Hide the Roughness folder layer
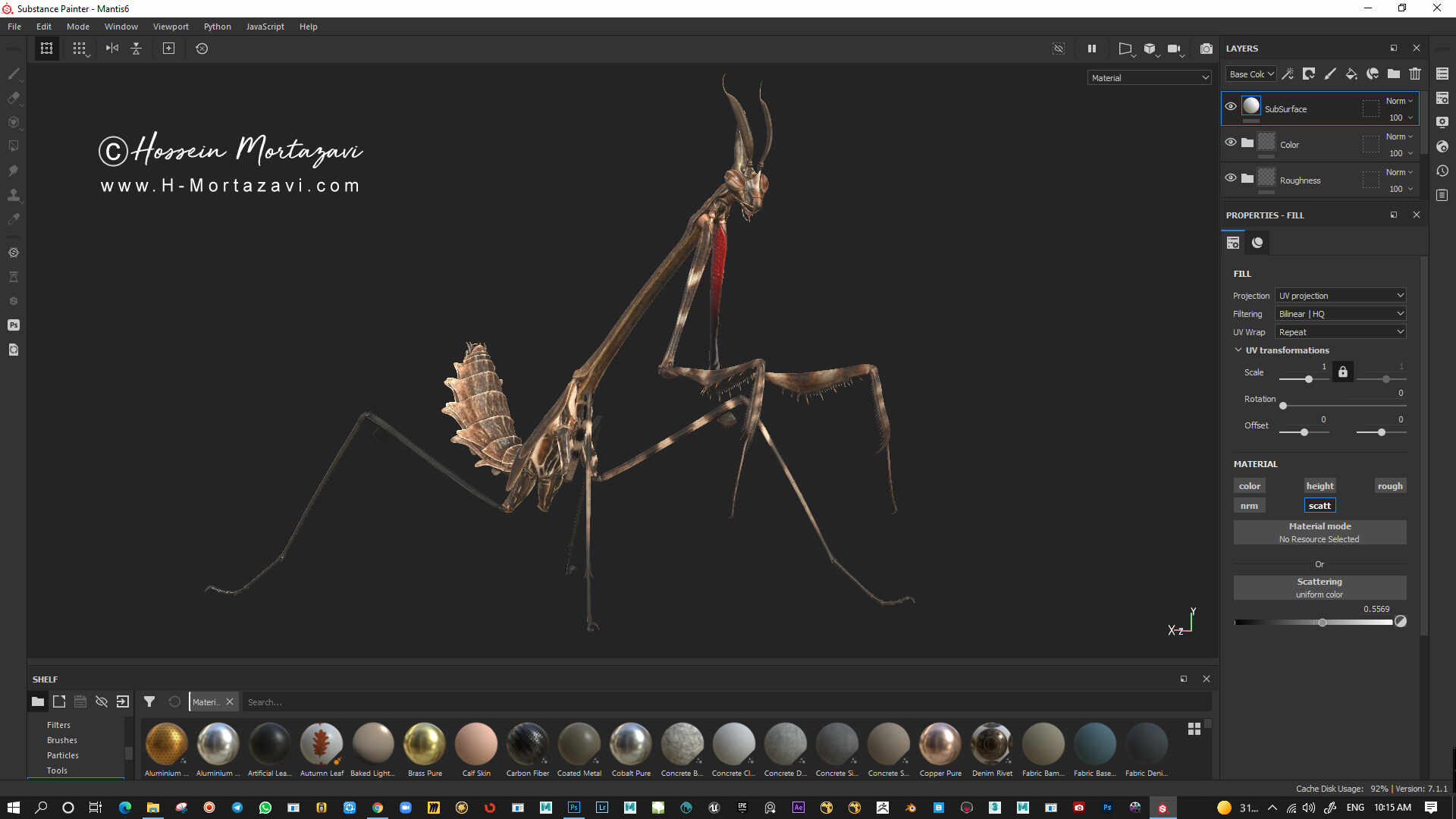1456x819 pixels. click(x=1231, y=177)
